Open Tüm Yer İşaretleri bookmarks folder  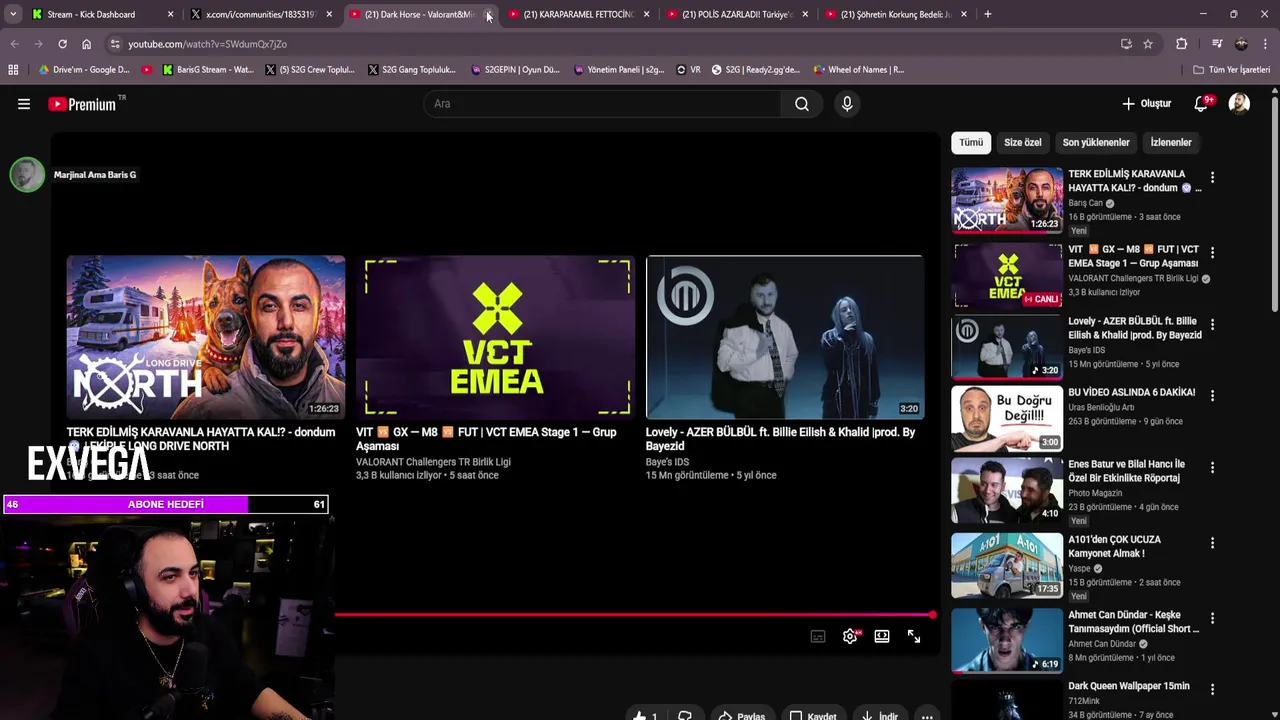coord(1232,70)
